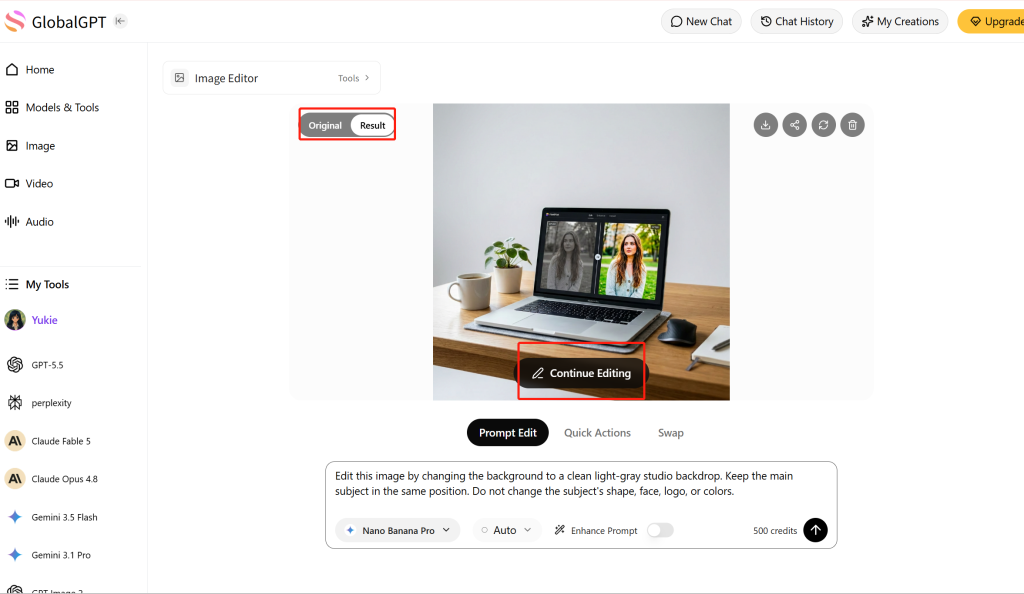Go to the Image section
This screenshot has height=594, width=1024.
click(x=30, y=146)
